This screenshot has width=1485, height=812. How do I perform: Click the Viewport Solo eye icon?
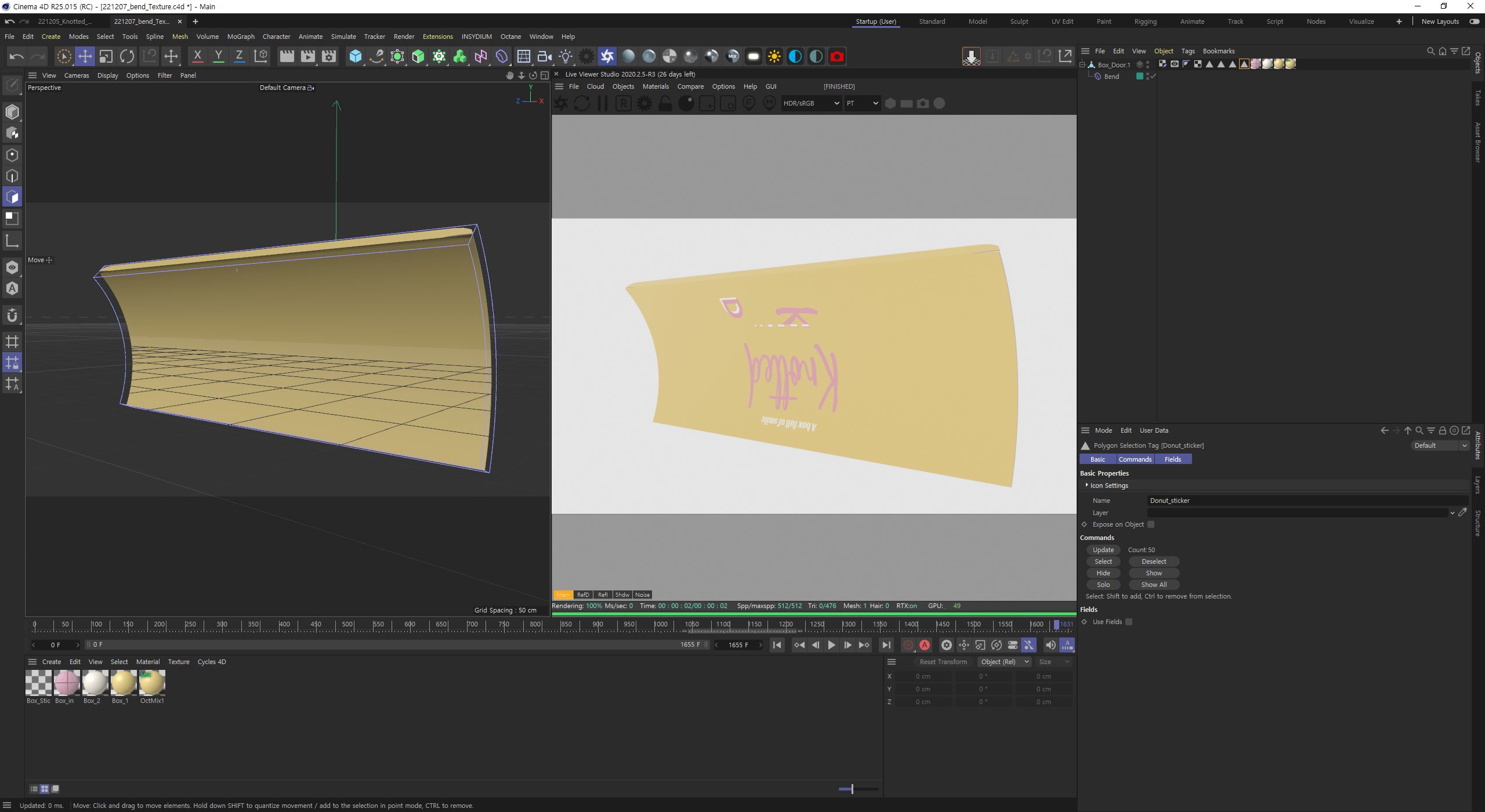(12, 267)
